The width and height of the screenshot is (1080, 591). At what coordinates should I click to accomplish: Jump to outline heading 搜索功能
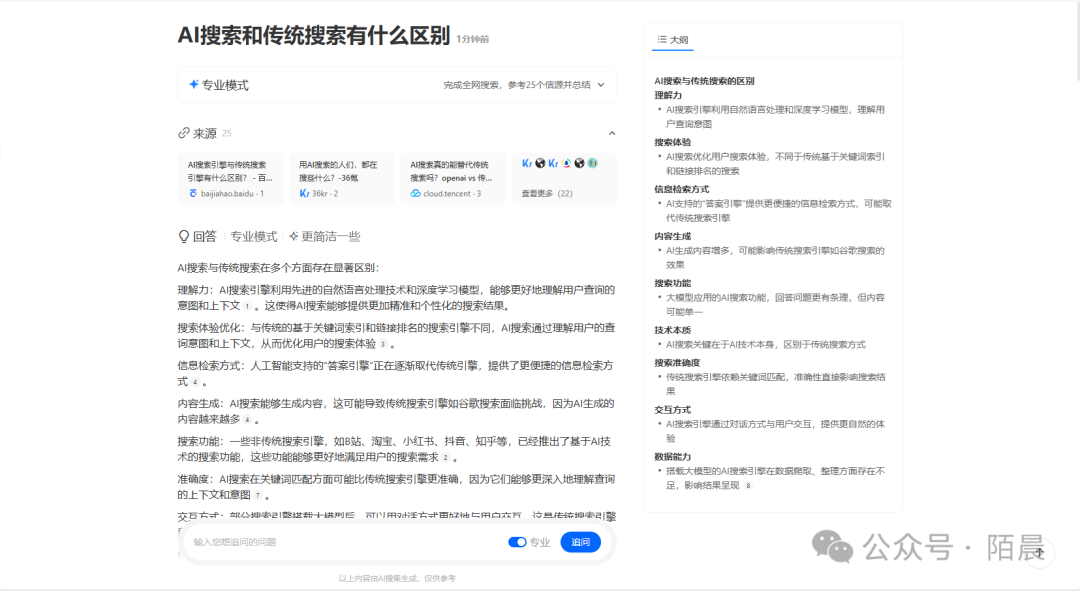click(673, 283)
